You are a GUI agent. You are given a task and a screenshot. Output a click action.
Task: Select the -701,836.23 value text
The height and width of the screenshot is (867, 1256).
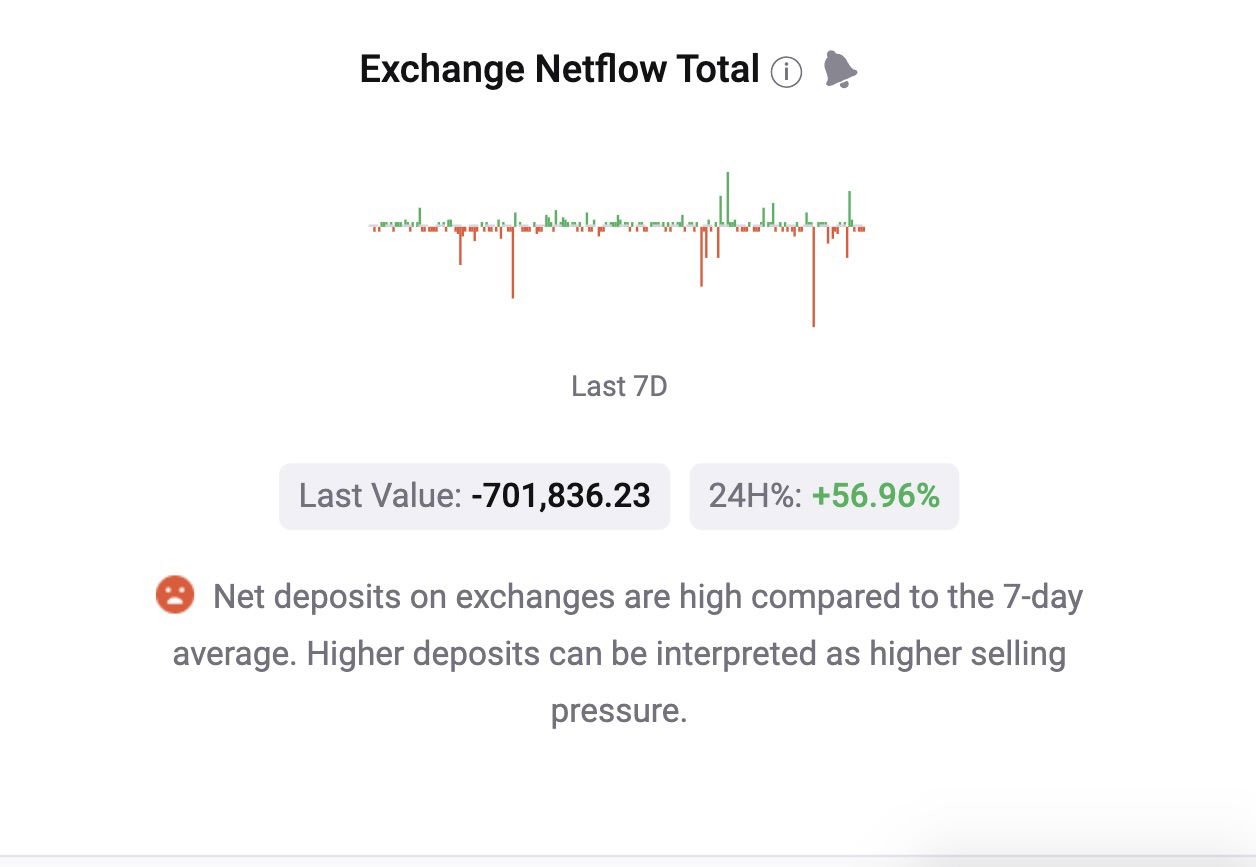click(x=561, y=496)
